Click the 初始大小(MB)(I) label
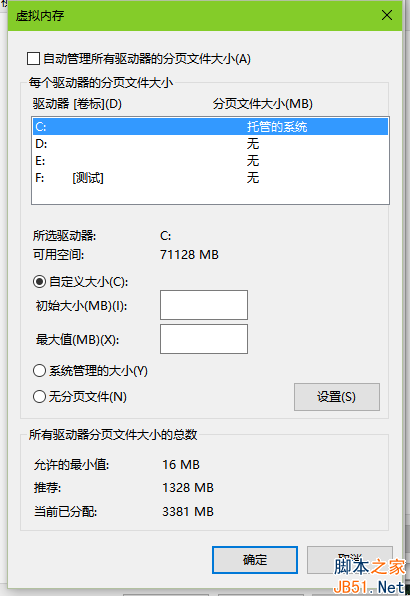This screenshot has height=596, width=410. click(81, 306)
